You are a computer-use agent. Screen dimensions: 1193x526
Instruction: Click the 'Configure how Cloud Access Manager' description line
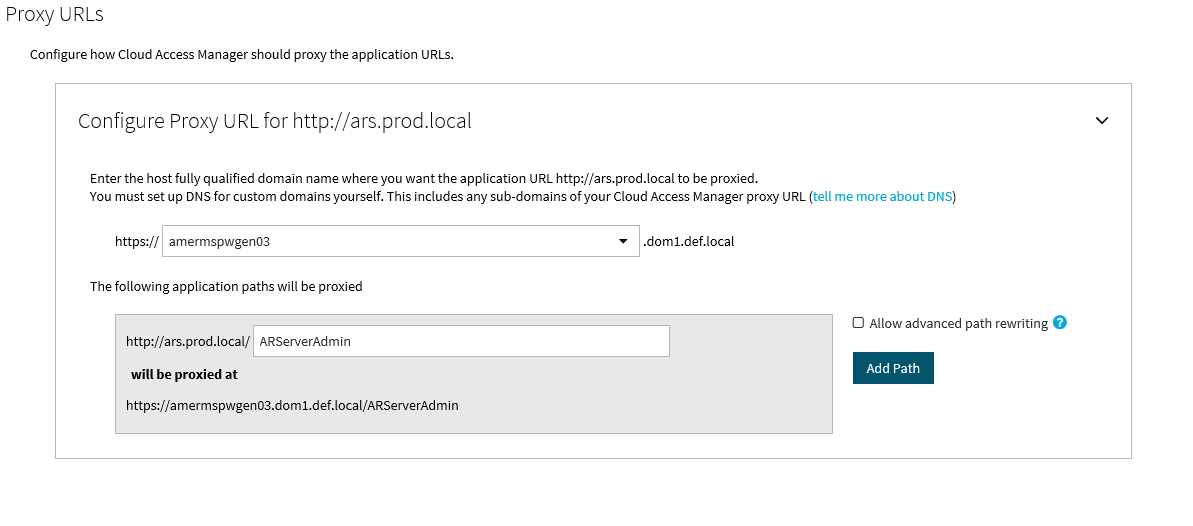coord(242,55)
